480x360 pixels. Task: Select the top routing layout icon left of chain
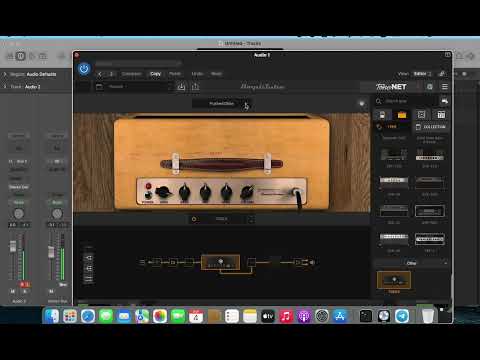pyautogui.click(x=88, y=258)
